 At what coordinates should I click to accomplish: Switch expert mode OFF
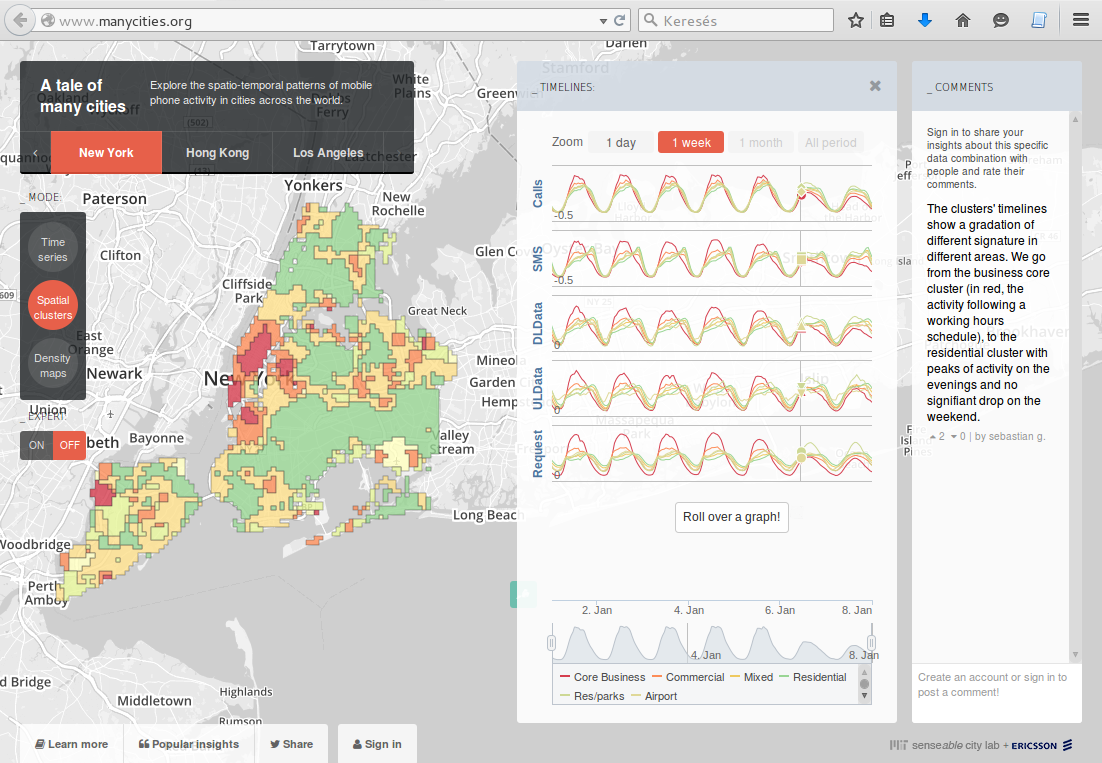(69, 445)
